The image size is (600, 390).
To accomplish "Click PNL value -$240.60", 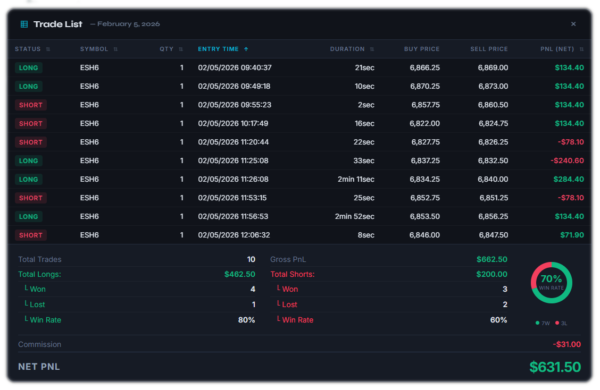I will 567,161.
